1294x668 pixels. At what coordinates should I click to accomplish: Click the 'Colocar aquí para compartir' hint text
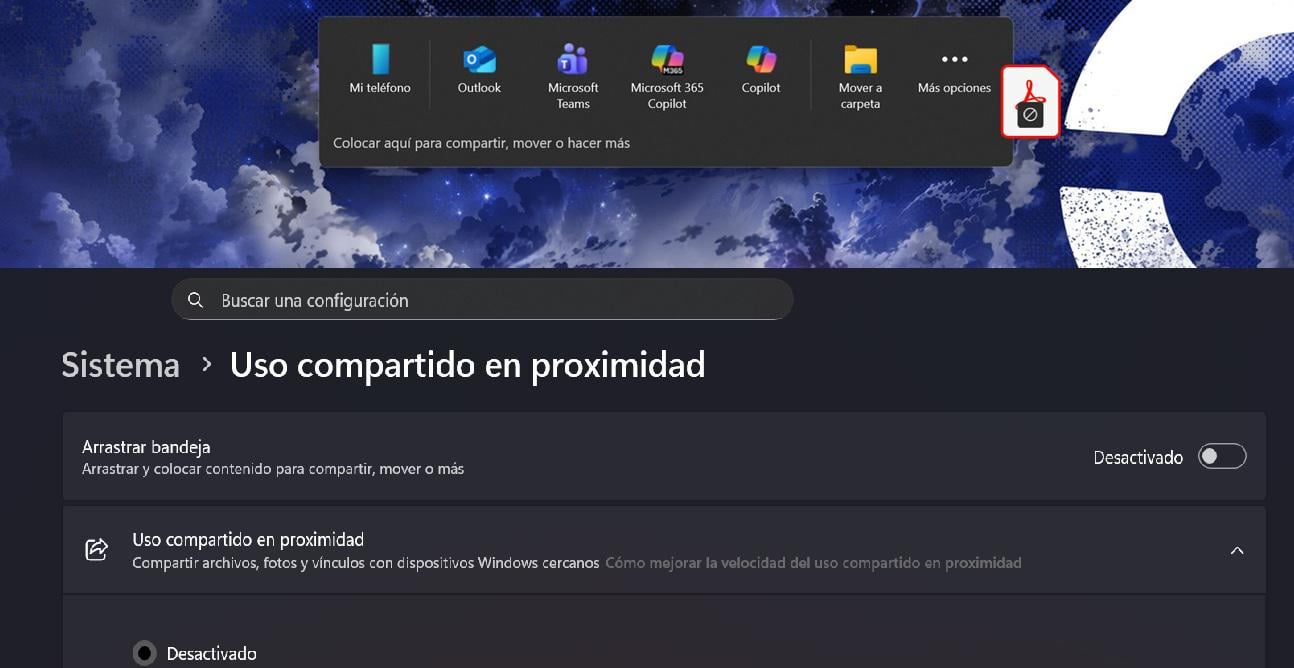(481, 143)
